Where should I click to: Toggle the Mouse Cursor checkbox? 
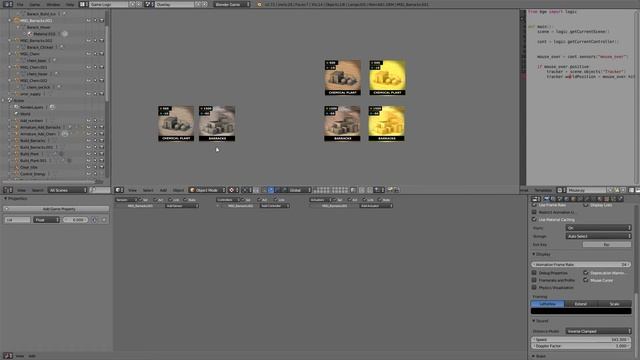point(586,280)
